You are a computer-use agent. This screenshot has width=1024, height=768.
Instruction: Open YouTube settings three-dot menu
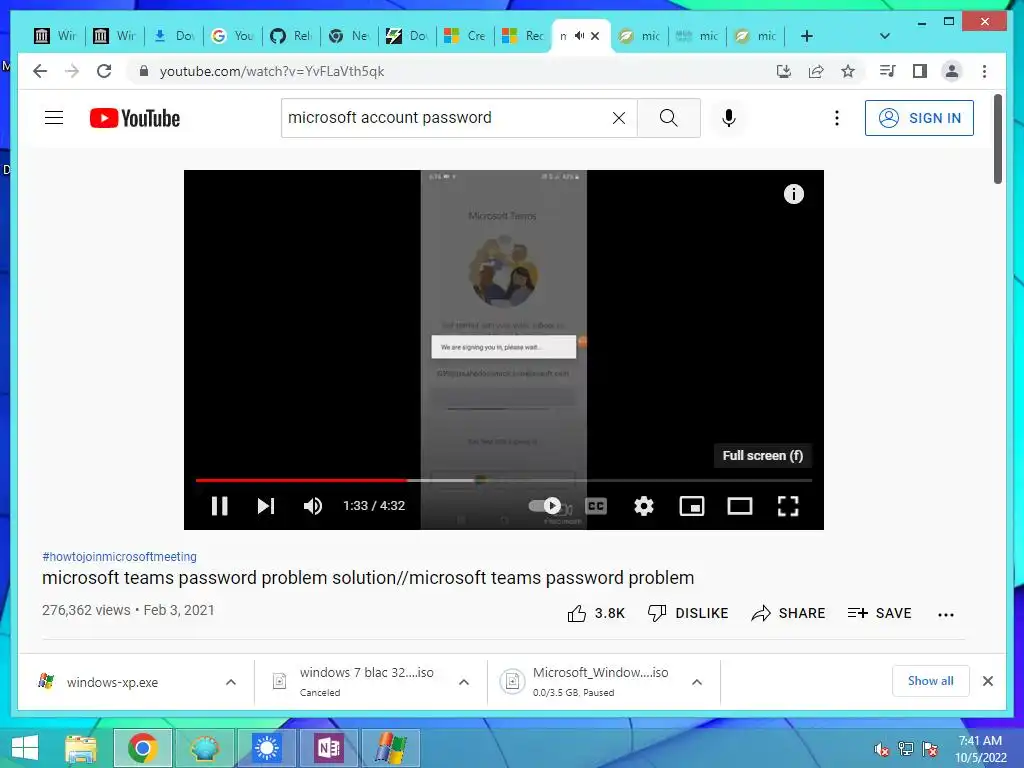click(837, 118)
